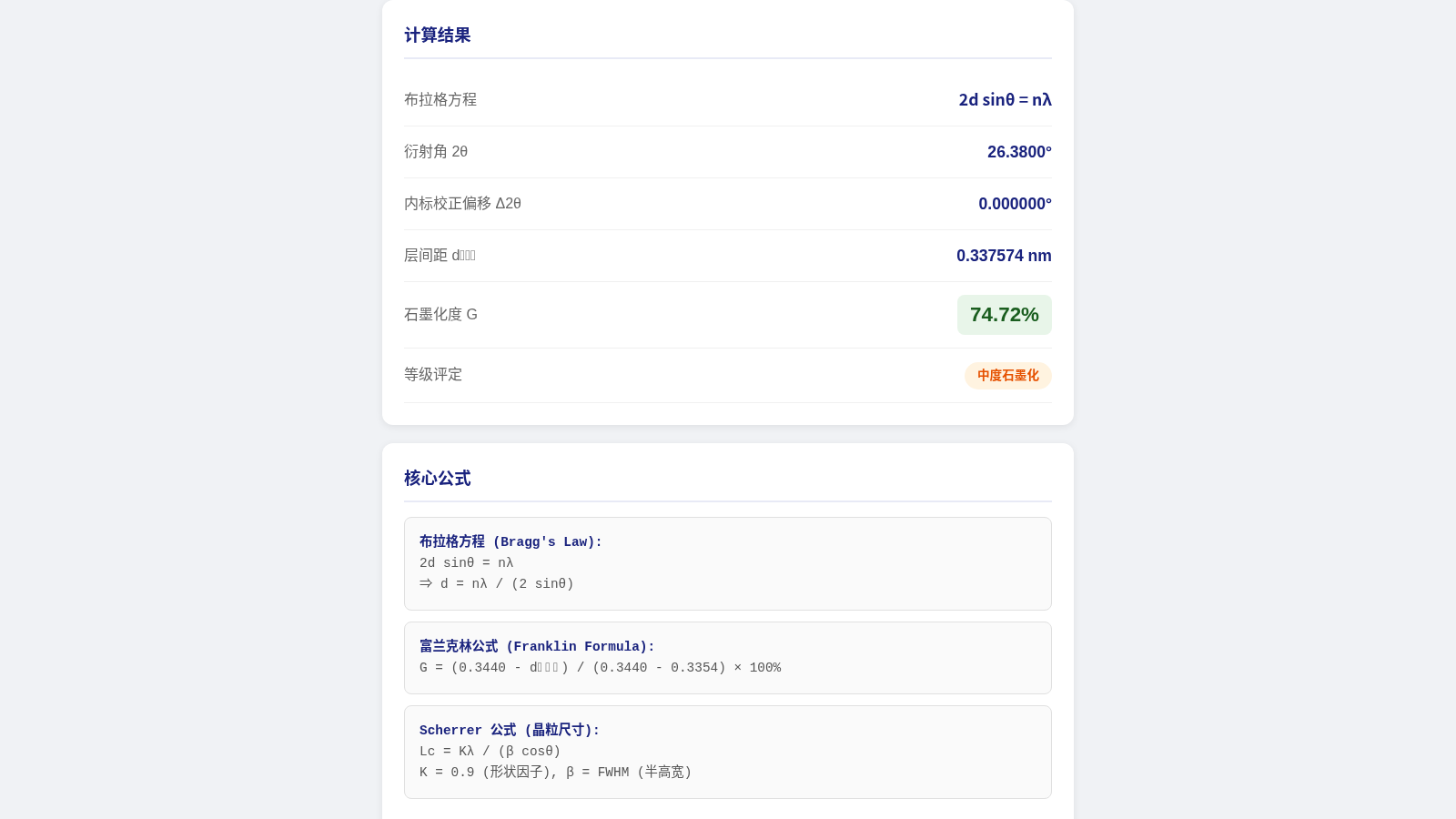
Task: Click the 布拉格方程 row label
Action: [440, 100]
